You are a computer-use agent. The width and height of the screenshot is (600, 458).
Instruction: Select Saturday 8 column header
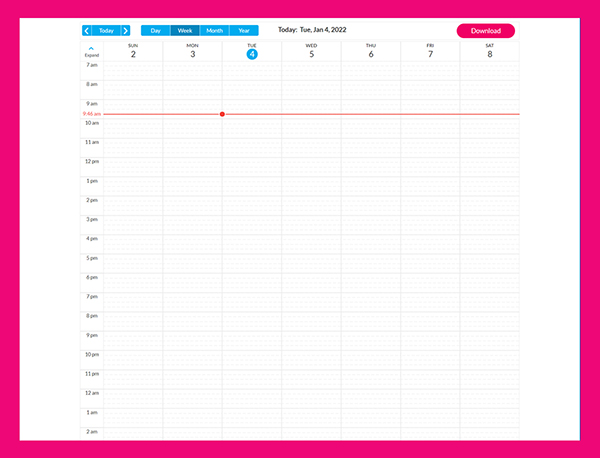pos(489,51)
